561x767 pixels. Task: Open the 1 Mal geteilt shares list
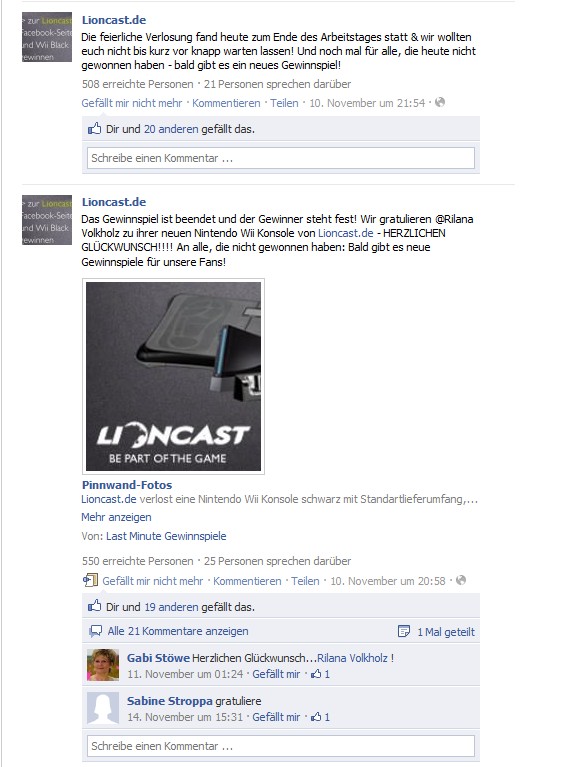[446, 632]
